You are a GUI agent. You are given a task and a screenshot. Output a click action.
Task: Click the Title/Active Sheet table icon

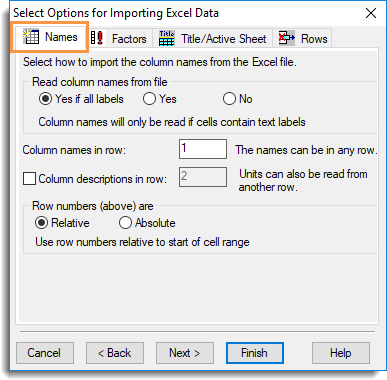point(167,38)
